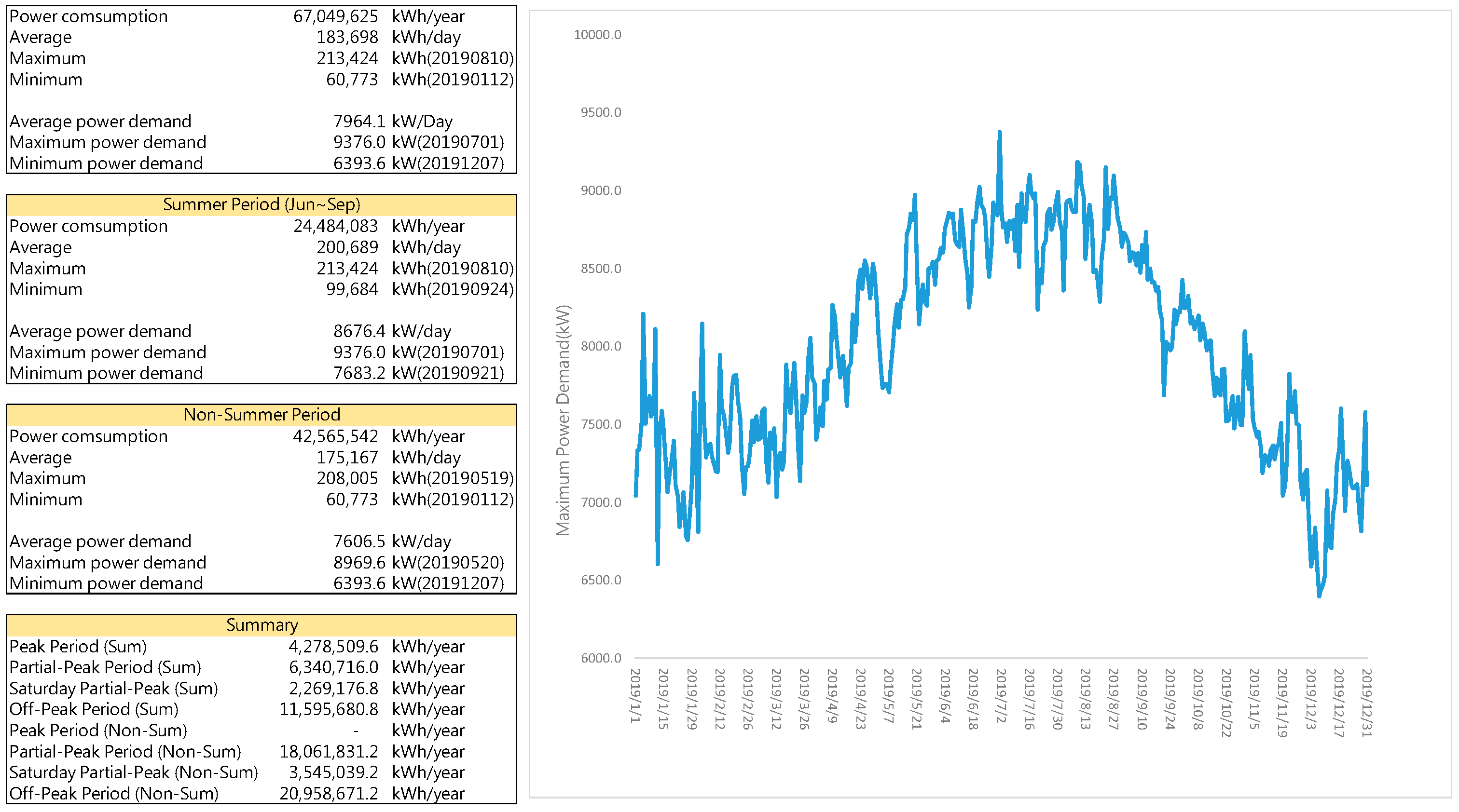Image resolution: width=1459 pixels, height=812 pixels.
Task: Select the Maximum power demand 9376.0 cell
Action: point(358,142)
